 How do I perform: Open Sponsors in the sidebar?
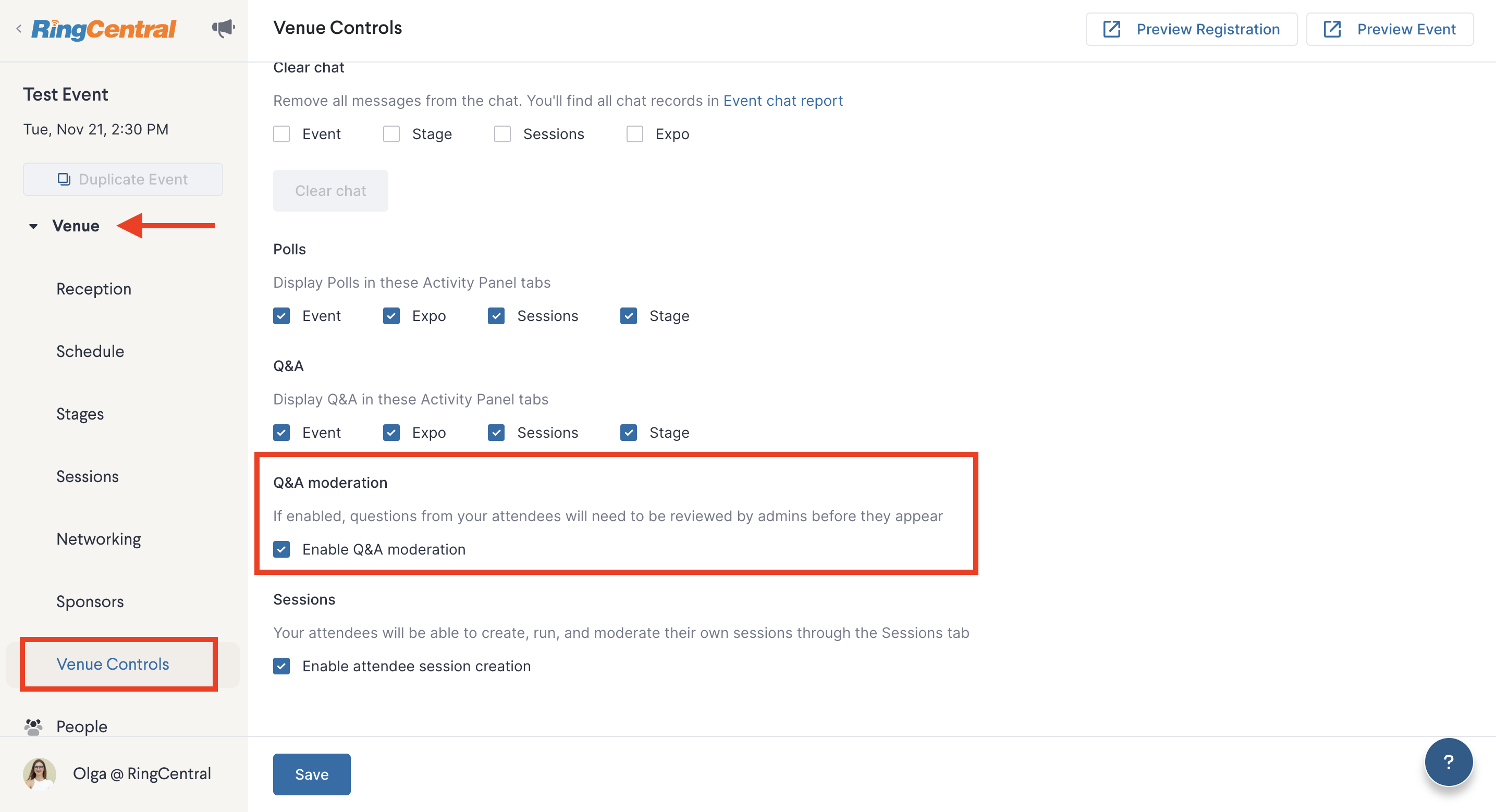coord(90,602)
